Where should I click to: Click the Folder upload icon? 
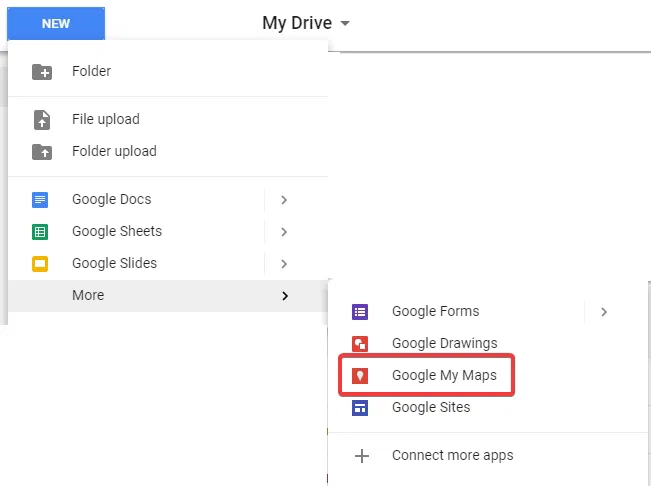[41, 152]
